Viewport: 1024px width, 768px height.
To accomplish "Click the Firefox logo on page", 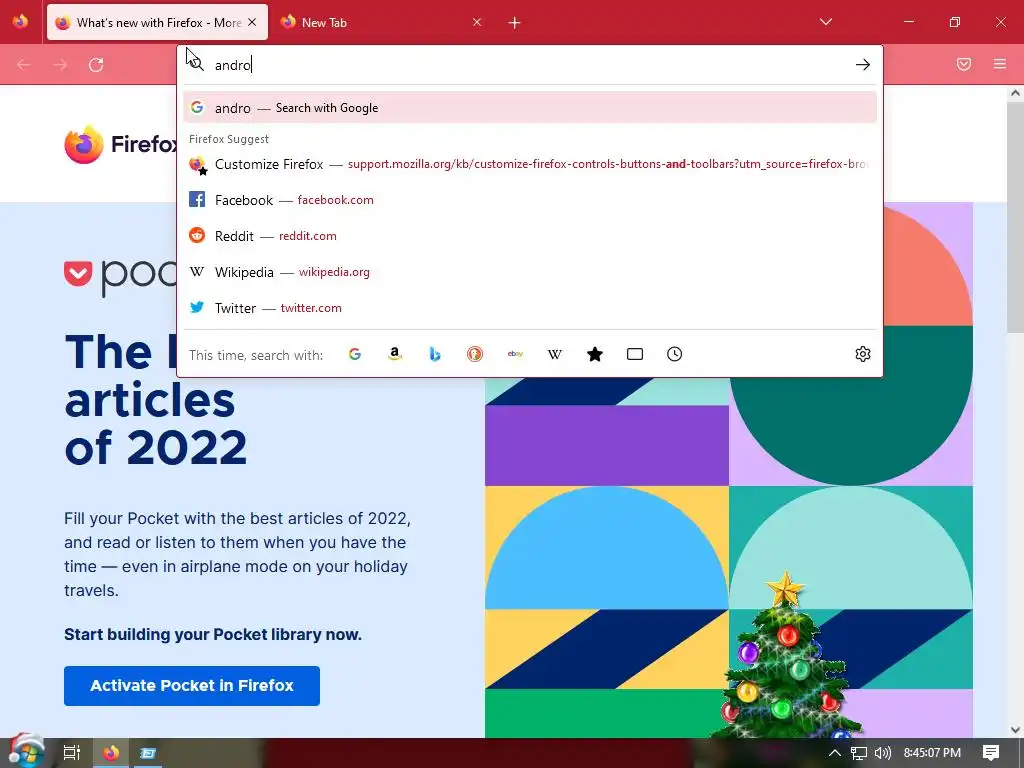I will [x=84, y=144].
